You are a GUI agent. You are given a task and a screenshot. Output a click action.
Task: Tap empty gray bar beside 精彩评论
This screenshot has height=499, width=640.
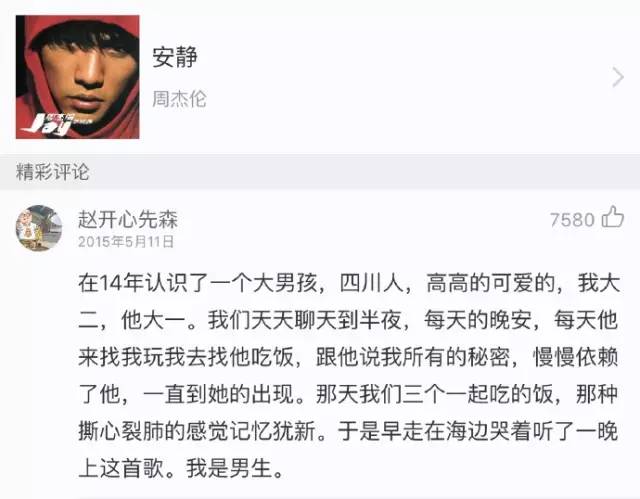[x=363, y=172]
